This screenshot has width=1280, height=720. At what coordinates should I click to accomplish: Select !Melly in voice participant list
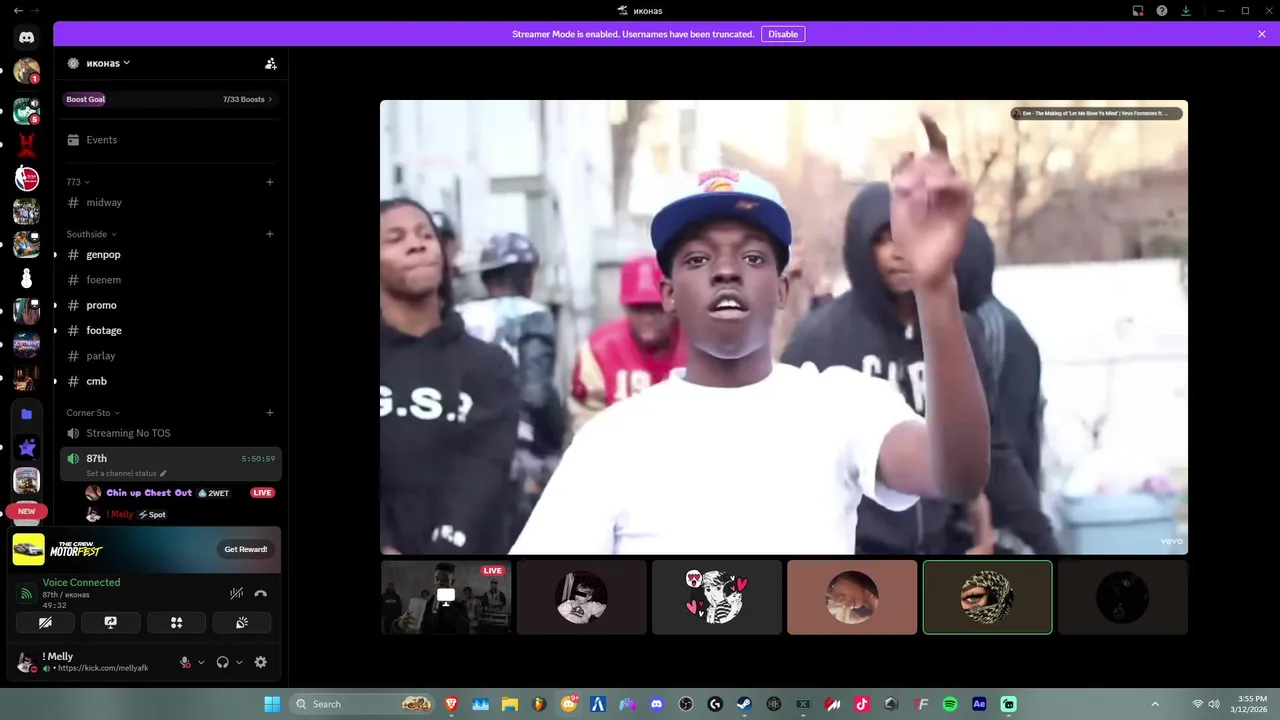tap(120, 514)
